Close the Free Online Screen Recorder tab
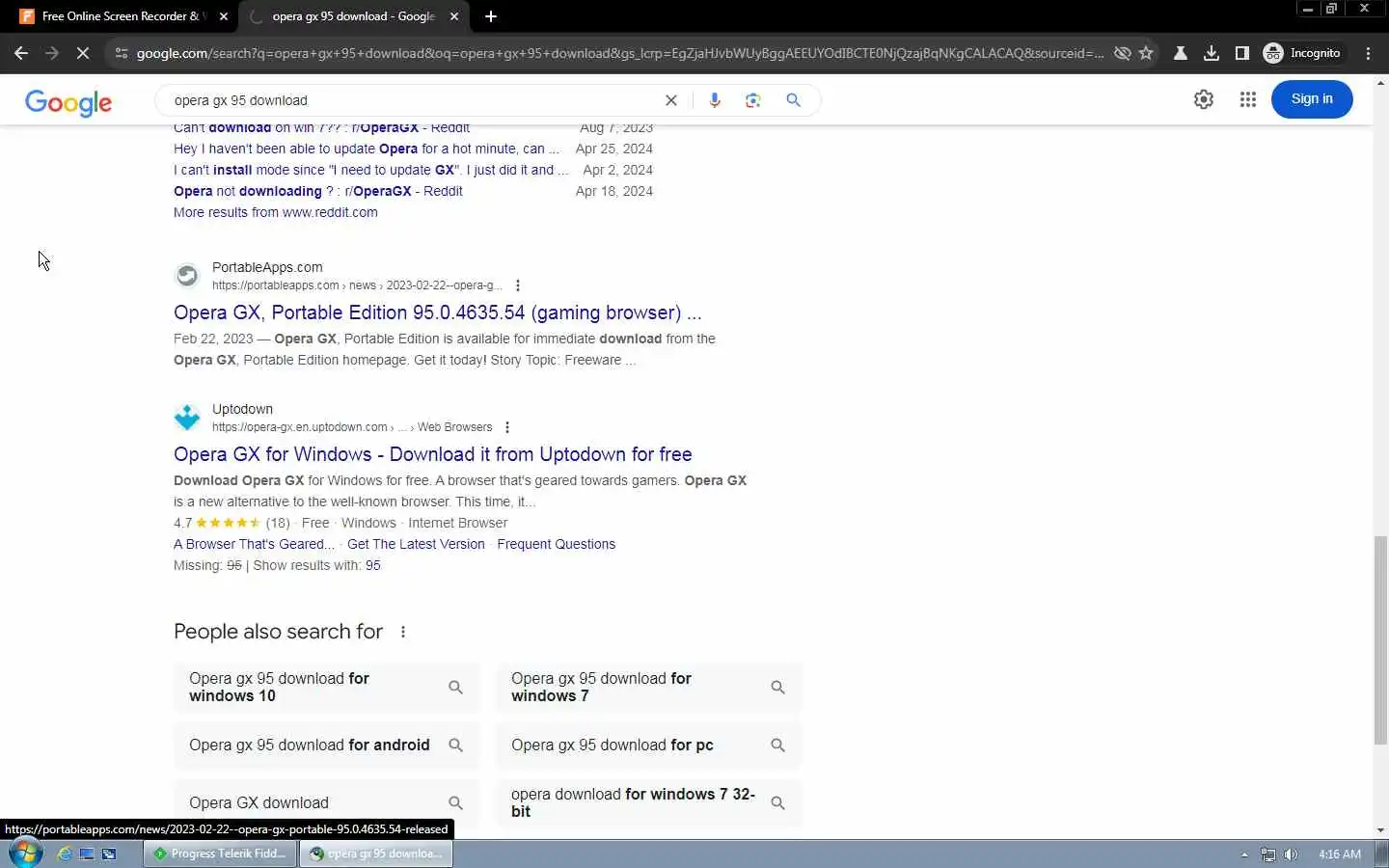1389x868 pixels. [x=224, y=16]
